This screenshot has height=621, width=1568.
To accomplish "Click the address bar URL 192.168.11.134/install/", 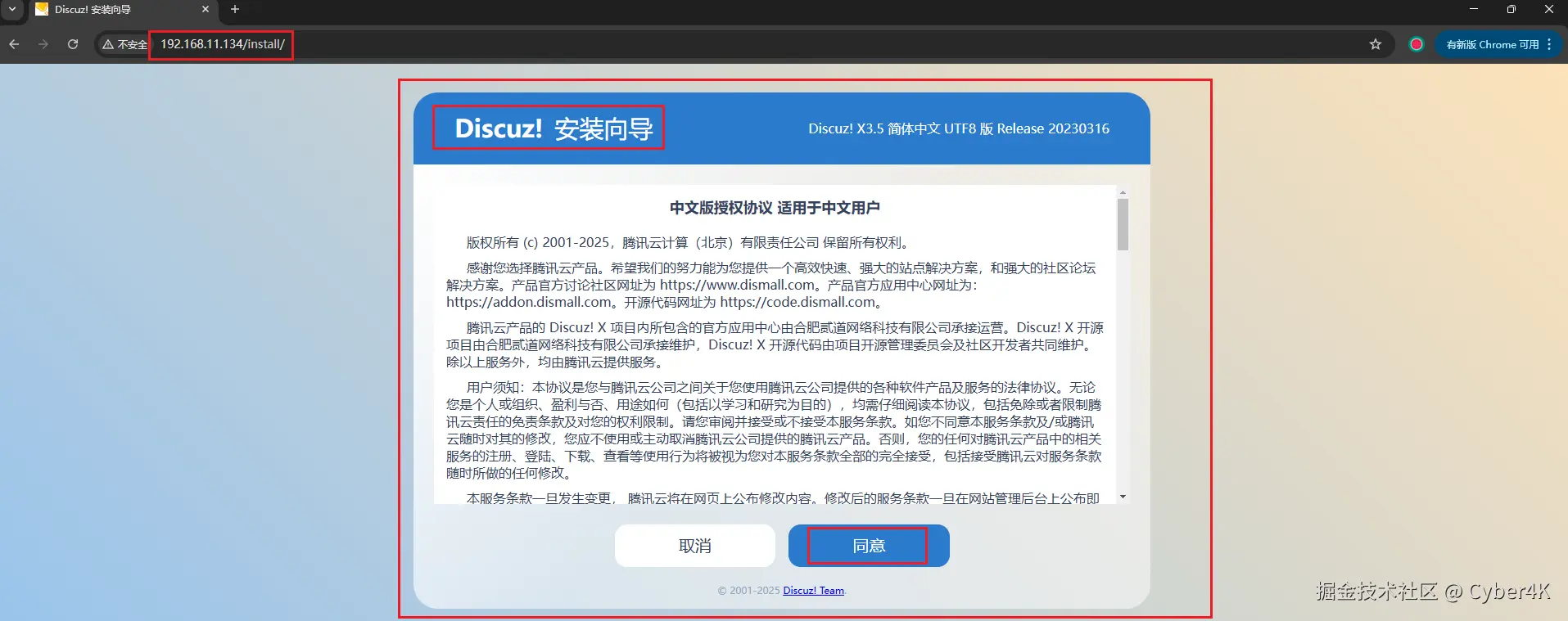I will tap(223, 44).
